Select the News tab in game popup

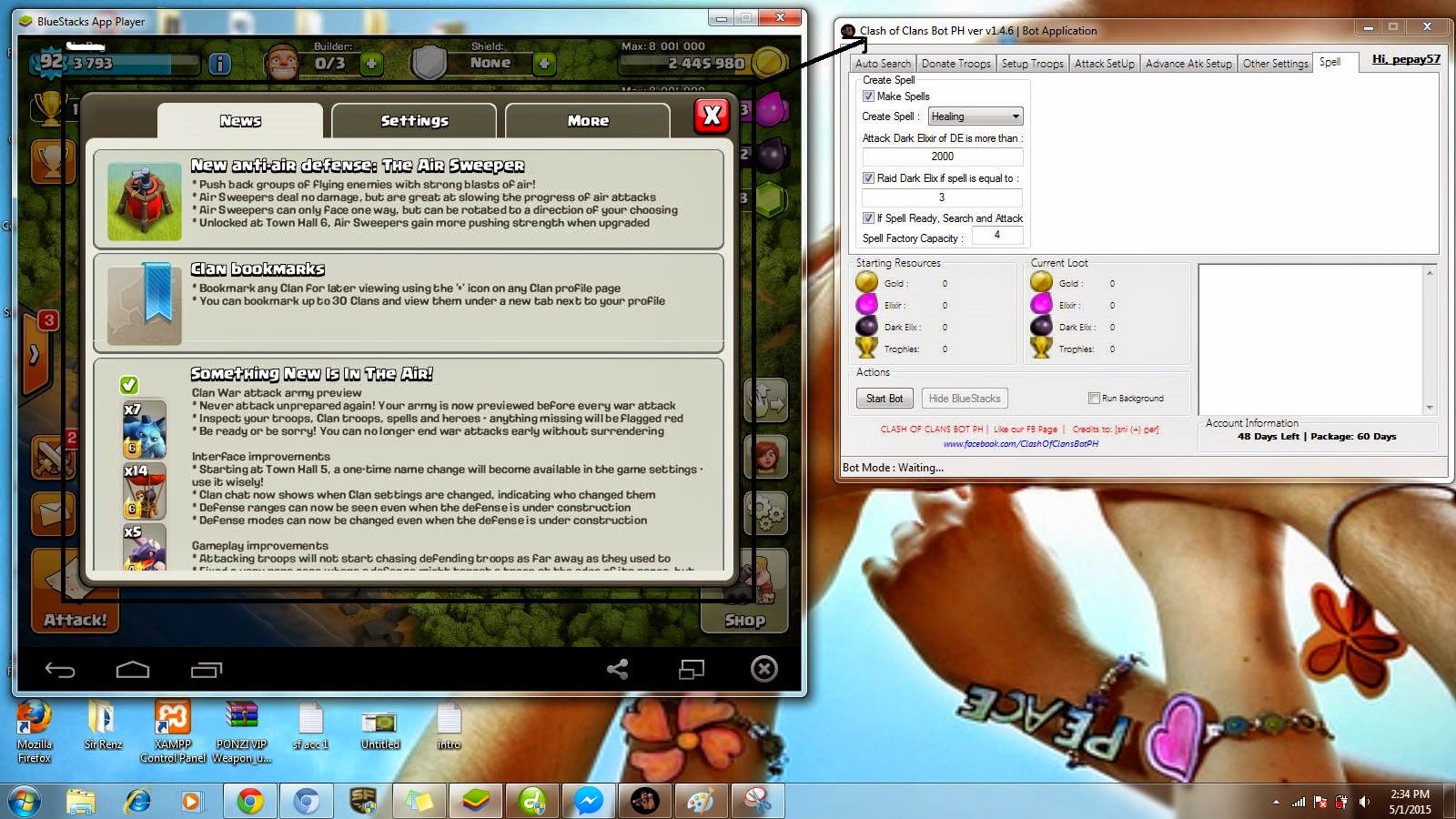(x=240, y=120)
